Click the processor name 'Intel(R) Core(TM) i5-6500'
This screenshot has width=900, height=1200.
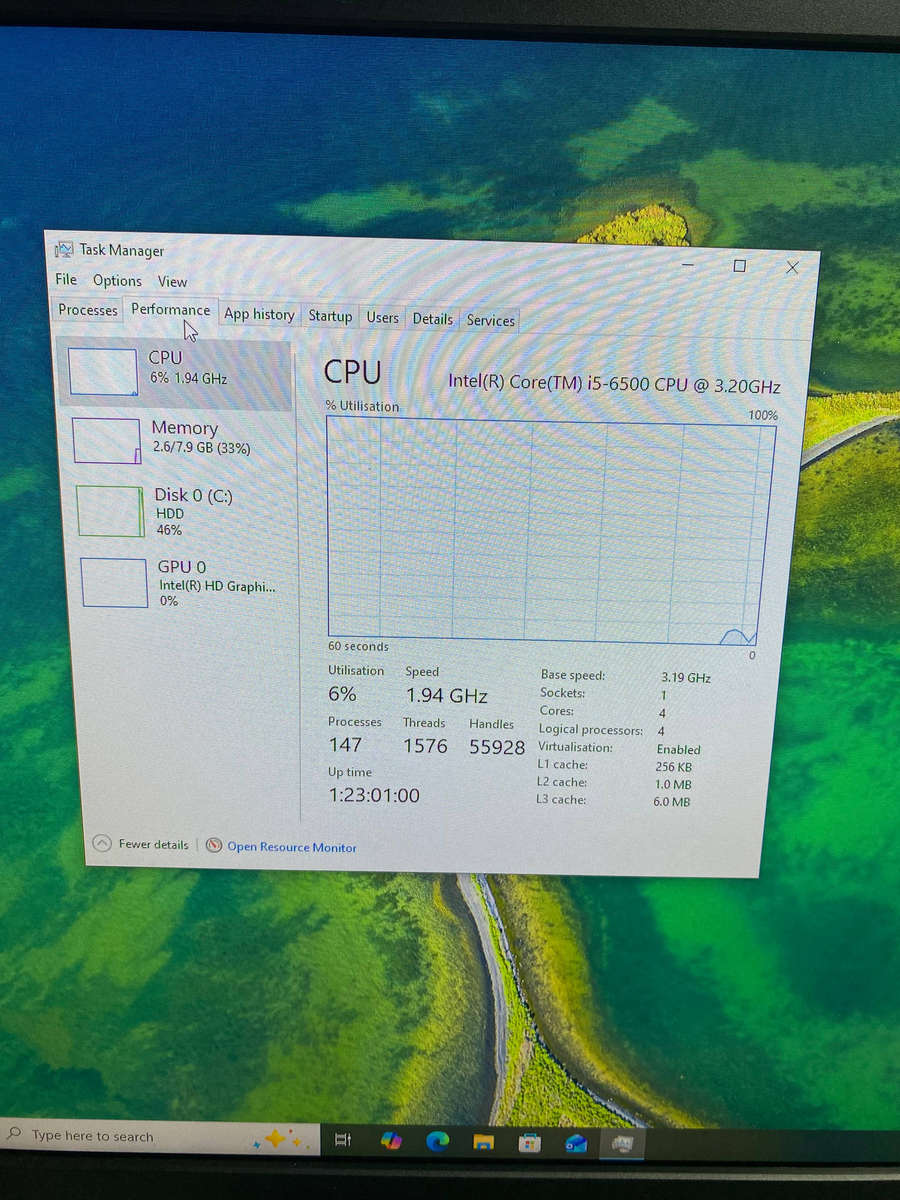(615, 383)
